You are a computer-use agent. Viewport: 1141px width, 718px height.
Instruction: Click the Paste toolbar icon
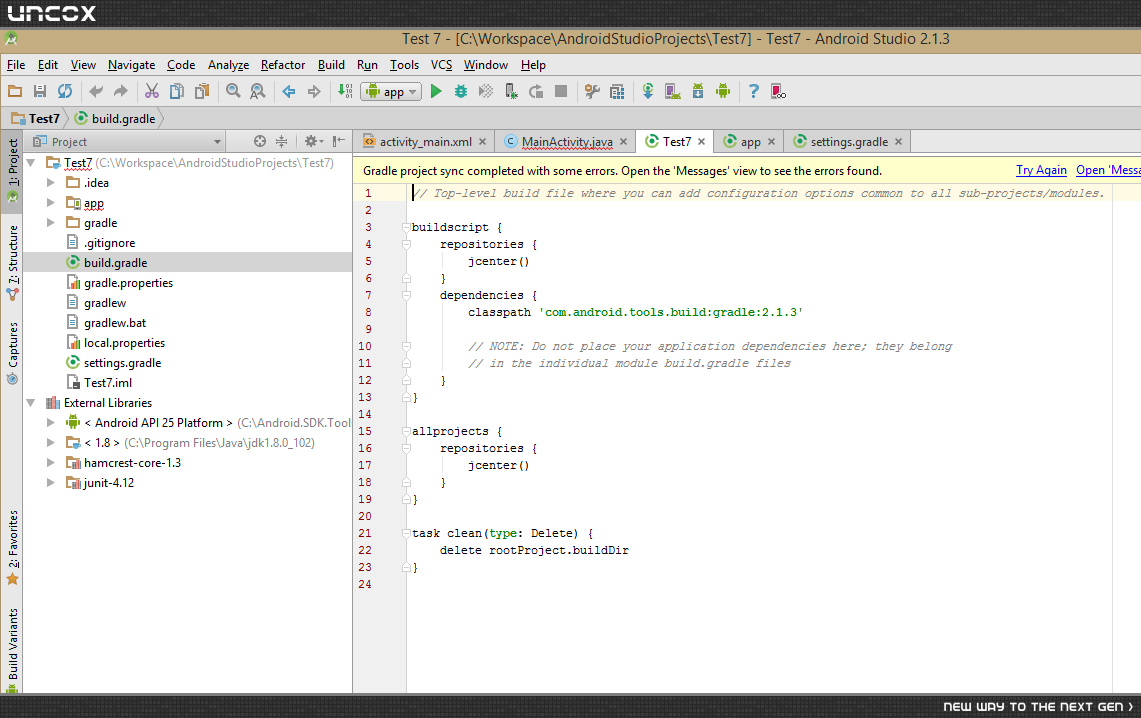202,92
